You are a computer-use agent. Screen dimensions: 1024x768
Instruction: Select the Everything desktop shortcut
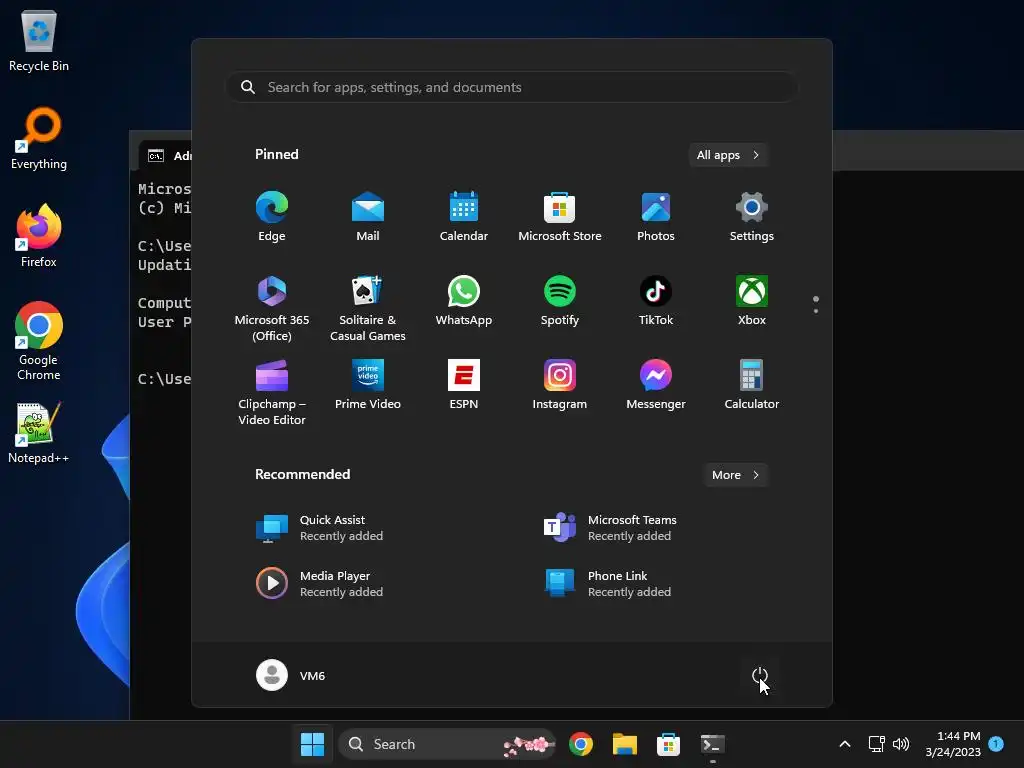(x=39, y=139)
